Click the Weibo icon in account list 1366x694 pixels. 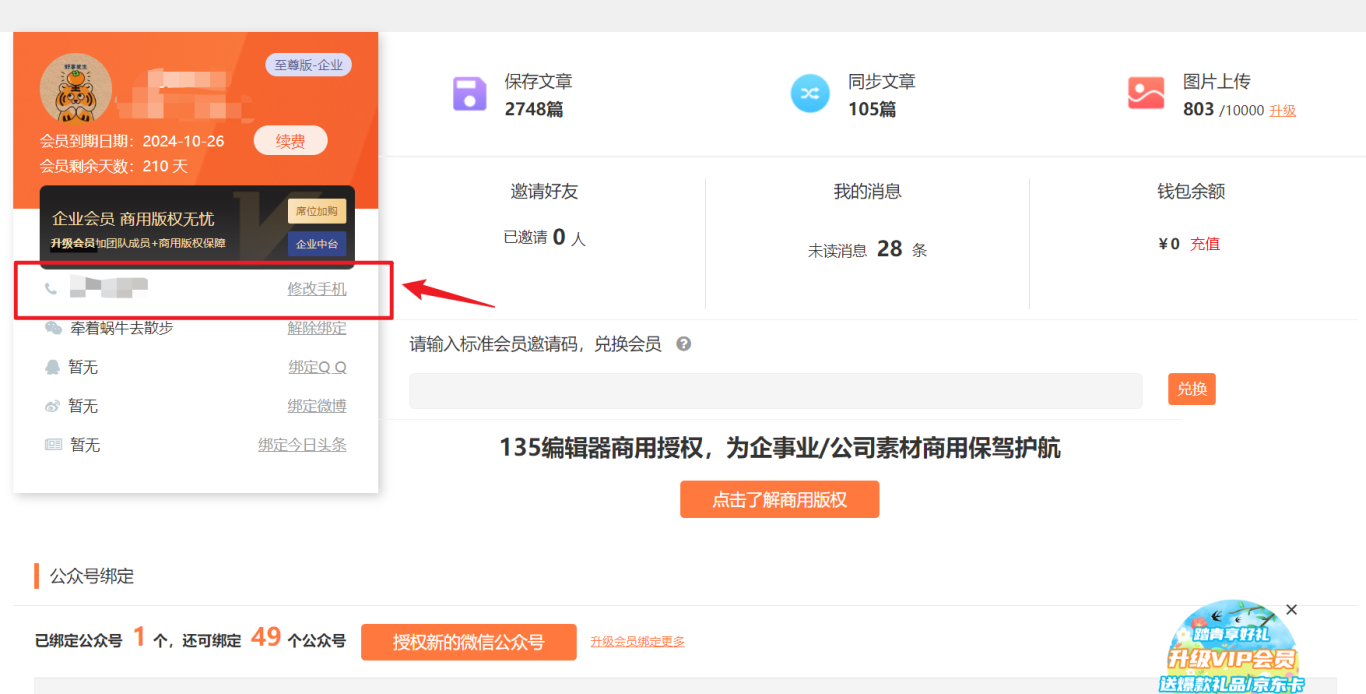click(53, 406)
